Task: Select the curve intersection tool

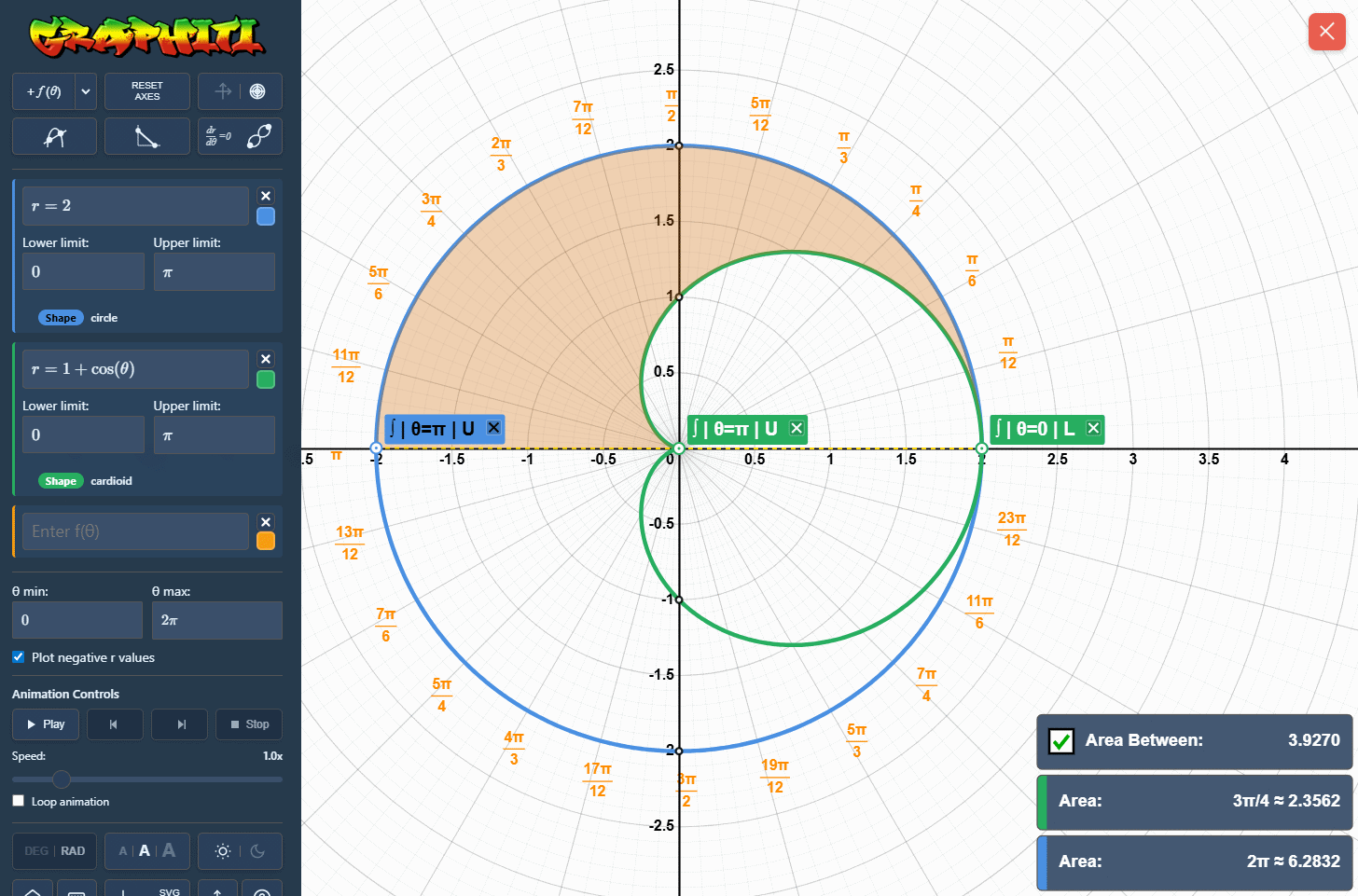Action: 54,136
